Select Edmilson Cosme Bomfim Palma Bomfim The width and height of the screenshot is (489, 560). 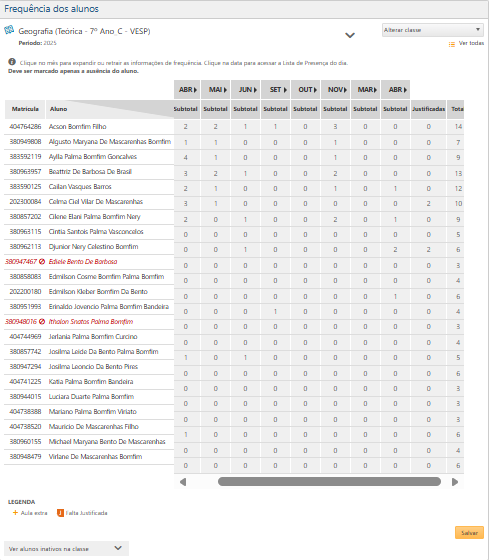coord(106,276)
